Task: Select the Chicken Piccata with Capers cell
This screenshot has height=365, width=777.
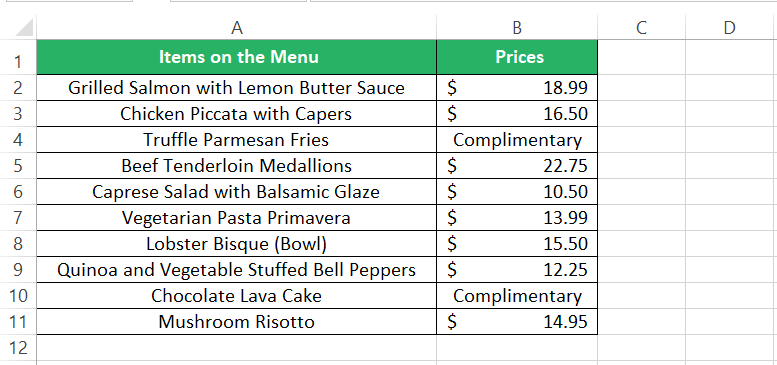Action: click(x=237, y=114)
